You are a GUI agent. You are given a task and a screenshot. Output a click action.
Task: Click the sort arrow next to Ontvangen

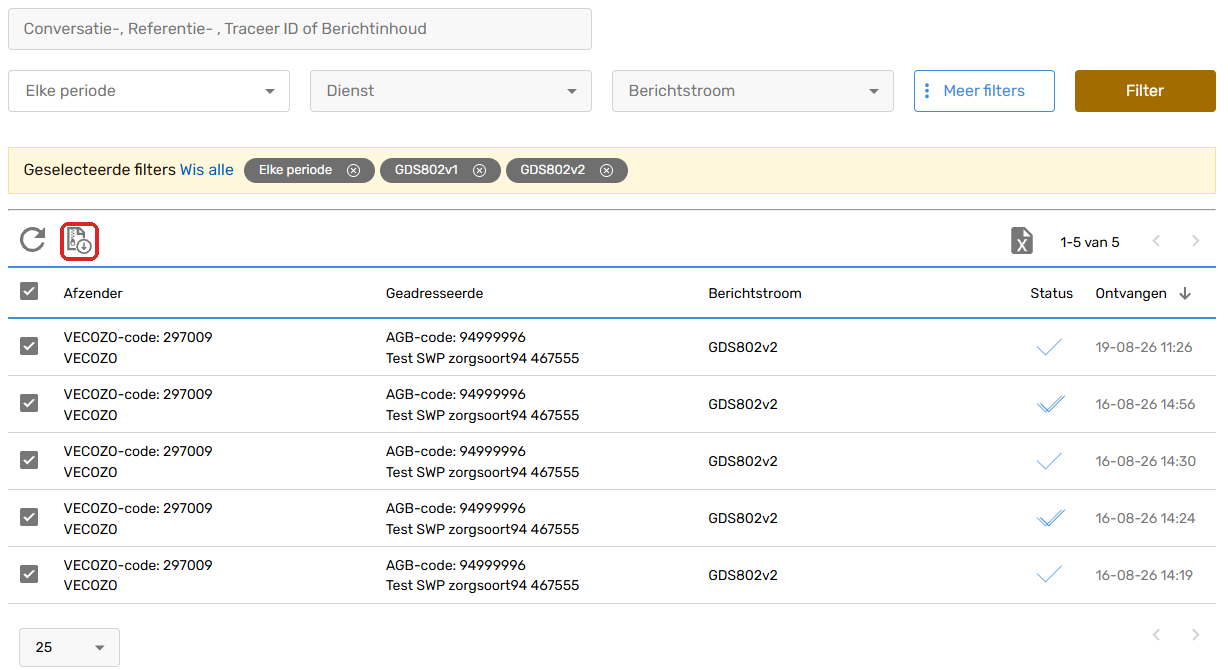pyautogui.click(x=1185, y=293)
